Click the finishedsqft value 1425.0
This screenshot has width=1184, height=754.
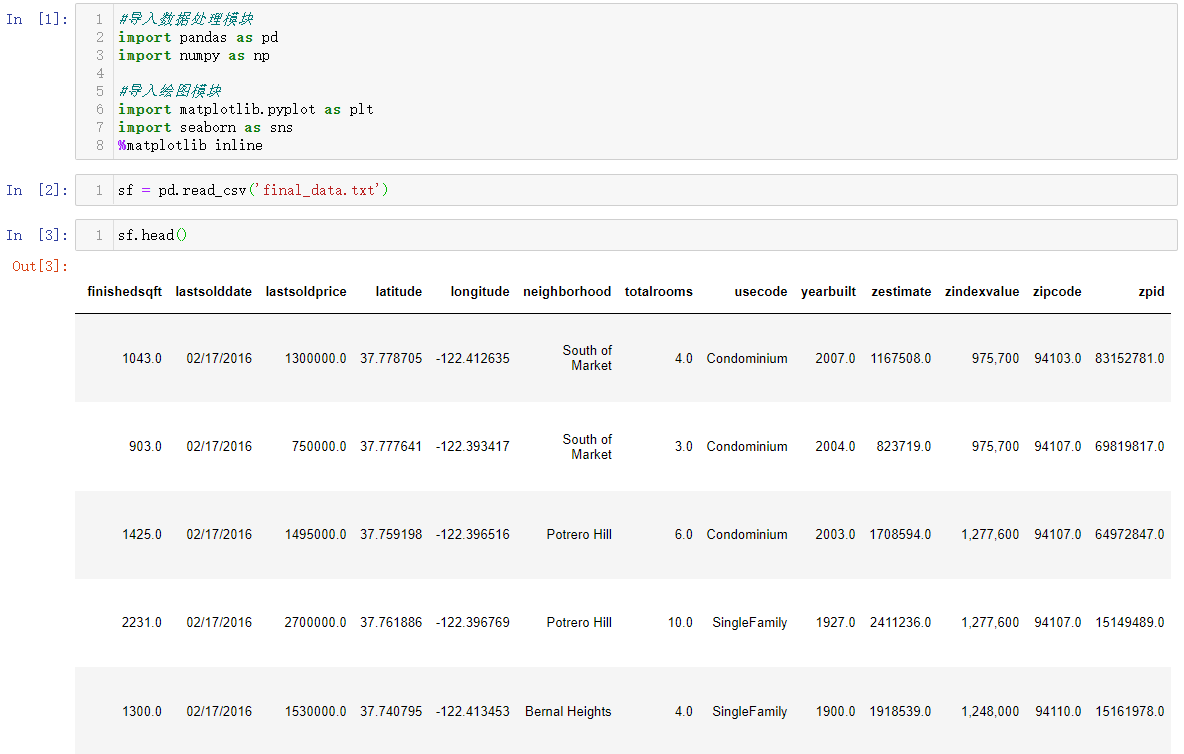pos(142,534)
